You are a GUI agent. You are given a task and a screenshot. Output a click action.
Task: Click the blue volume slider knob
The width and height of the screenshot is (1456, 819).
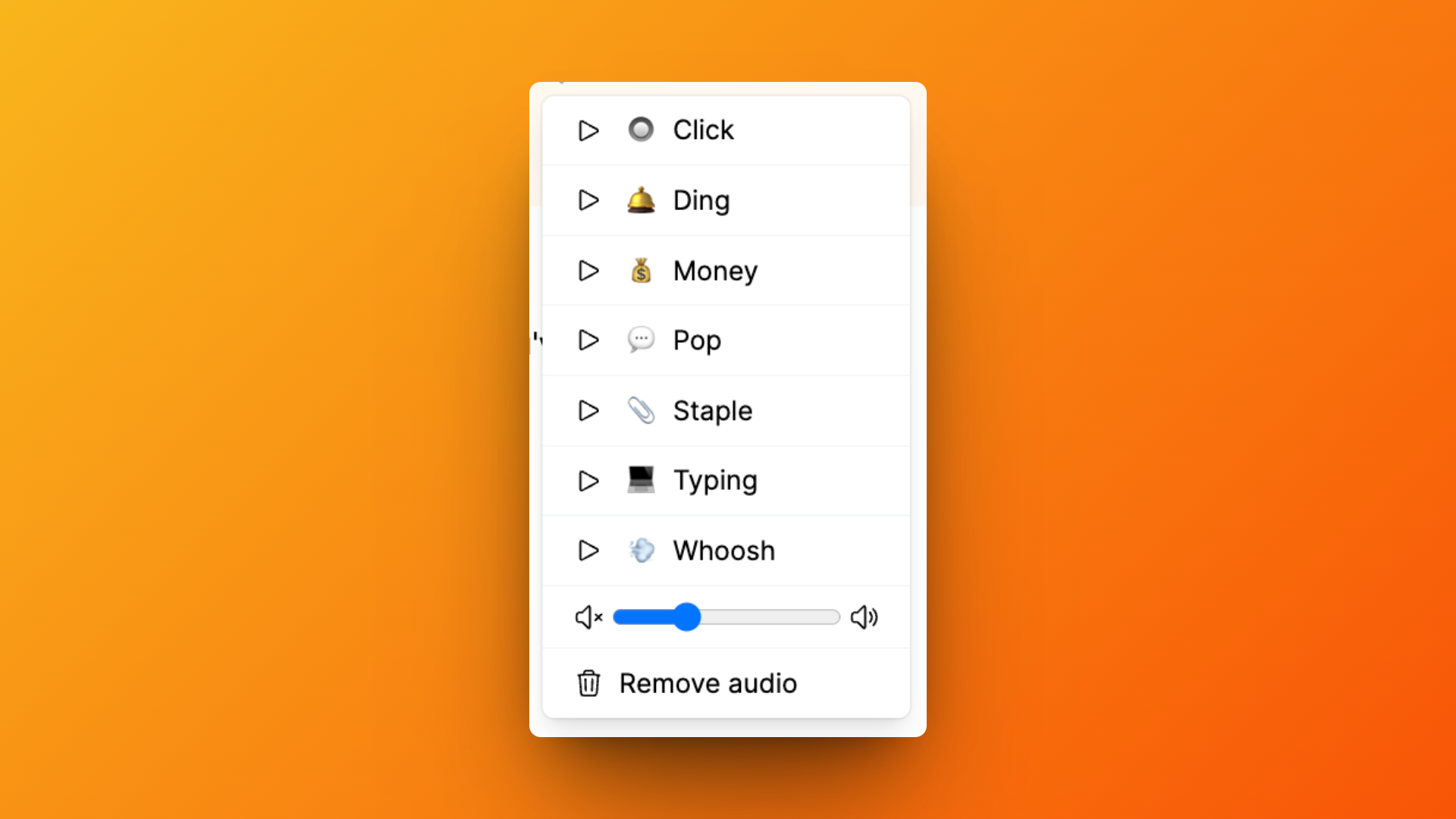point(687,617)
